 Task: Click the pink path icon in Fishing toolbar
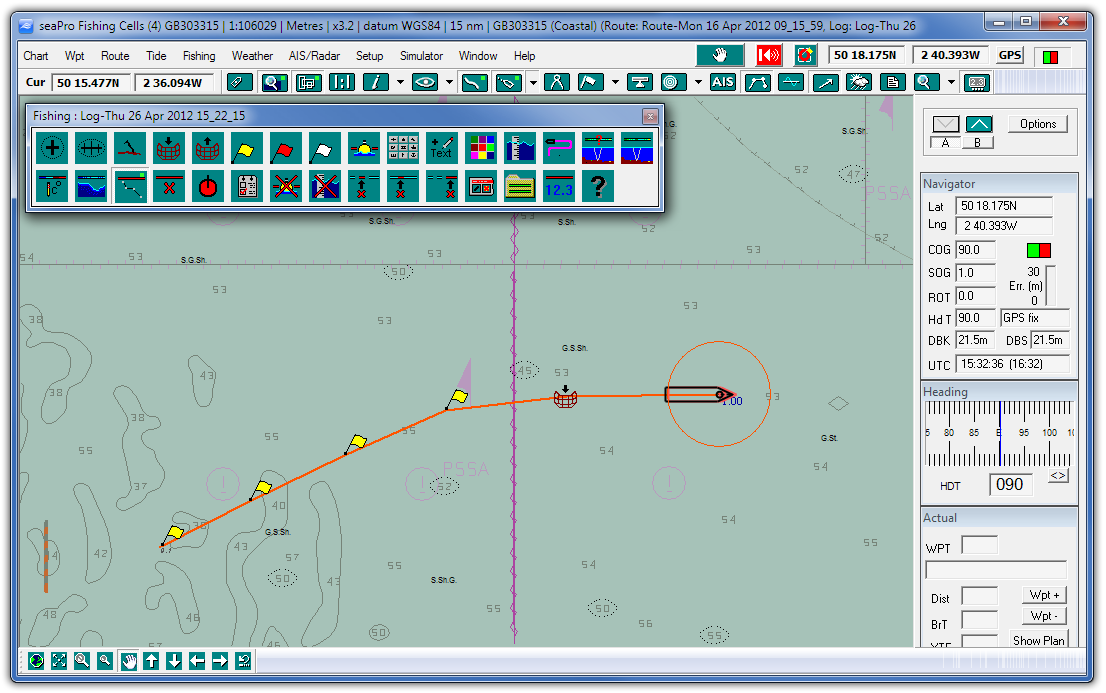(559, 148)
